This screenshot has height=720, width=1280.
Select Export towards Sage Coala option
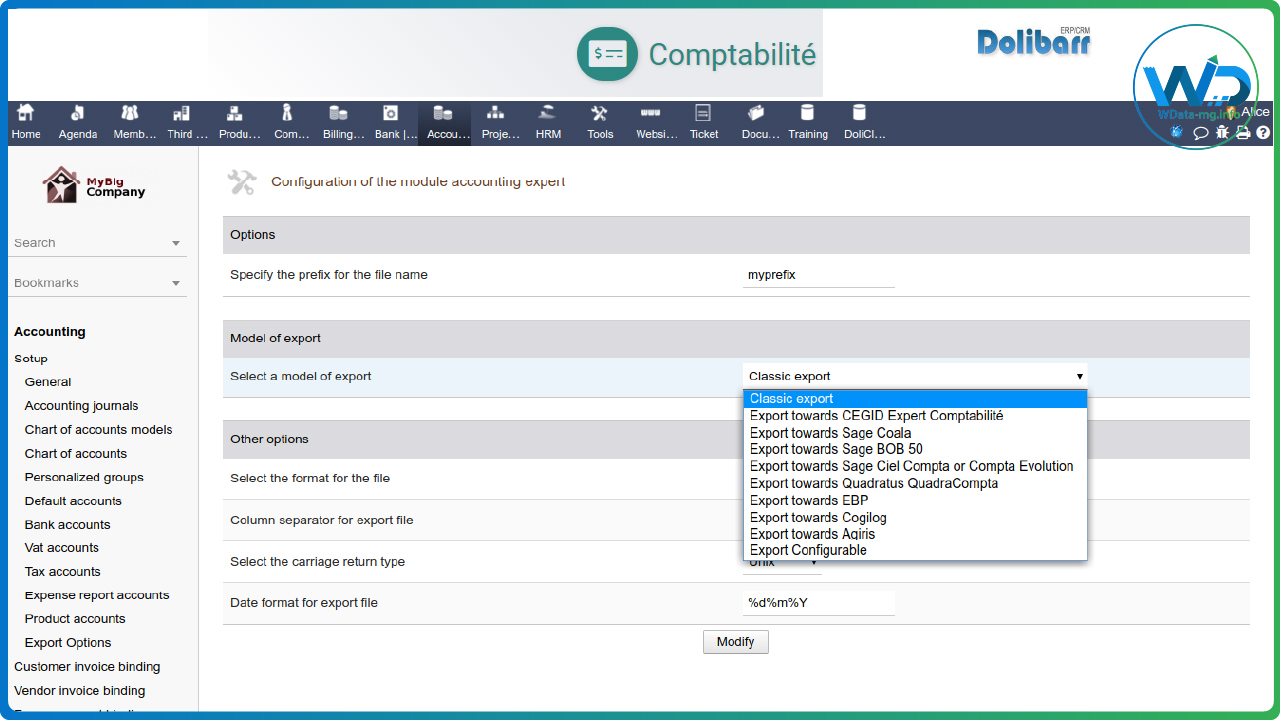coord(829,432)
